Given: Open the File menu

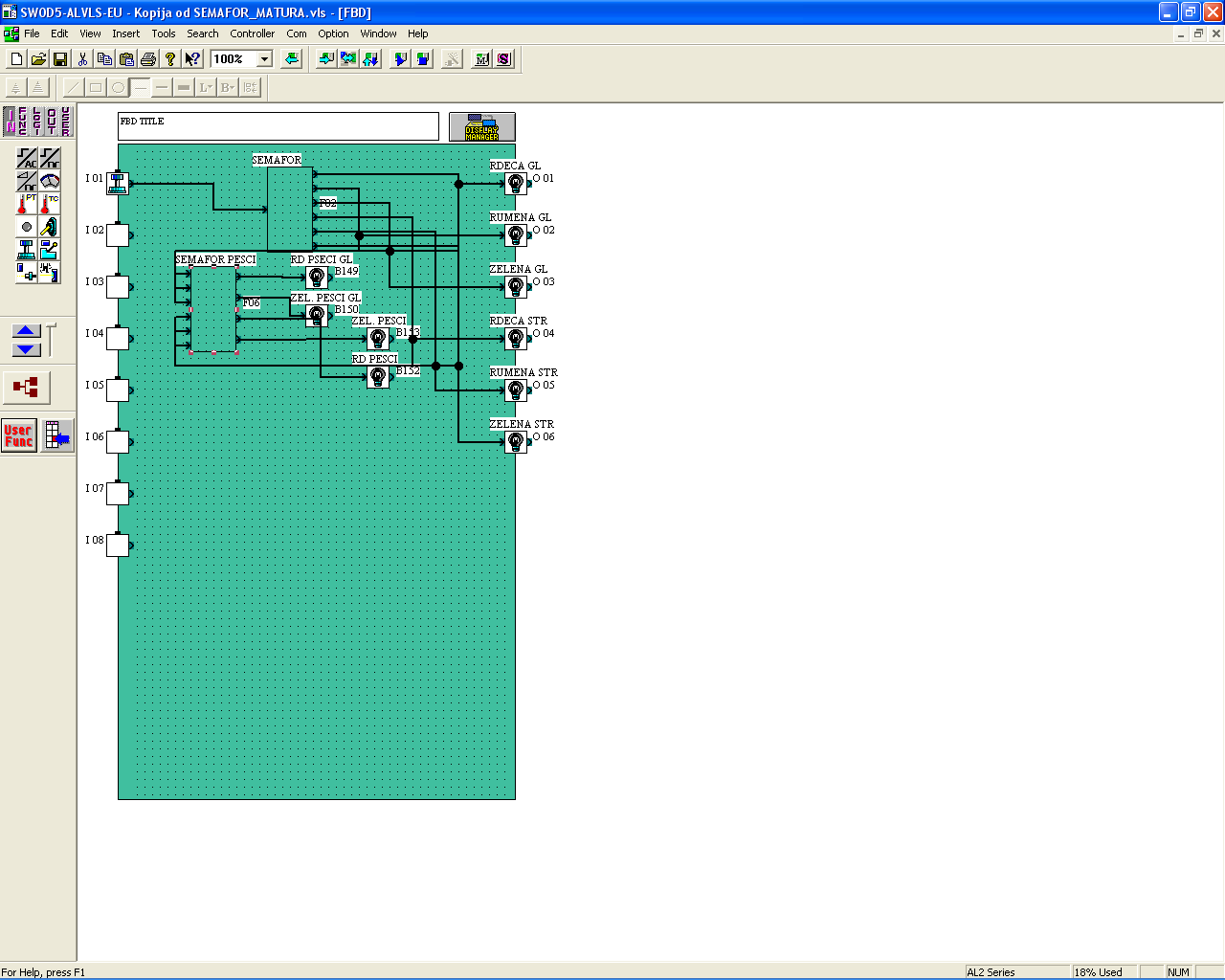Looking at the screenshot, I should (32, 33).
